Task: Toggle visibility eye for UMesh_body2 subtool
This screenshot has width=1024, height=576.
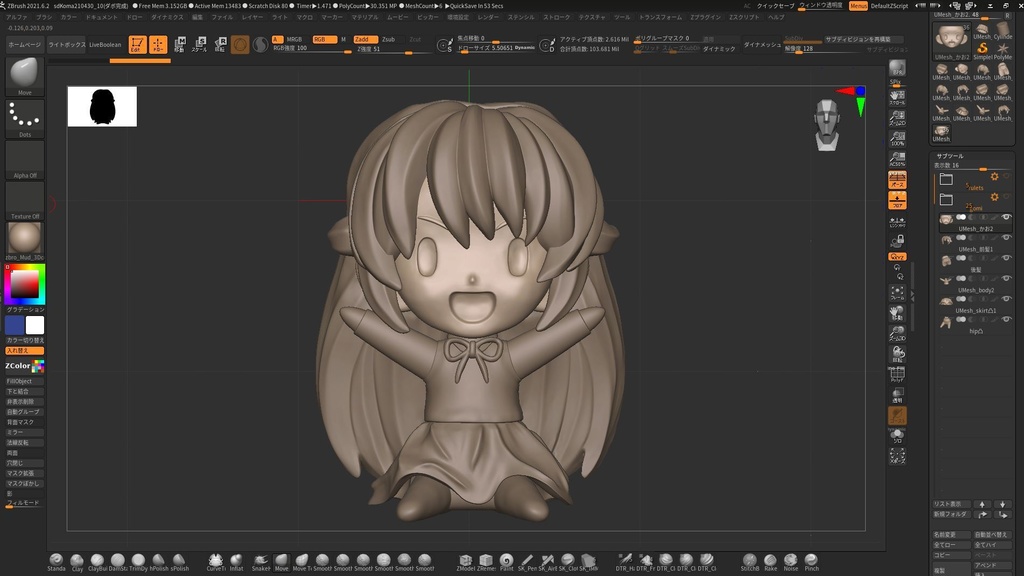Action: pos(1006,280)
